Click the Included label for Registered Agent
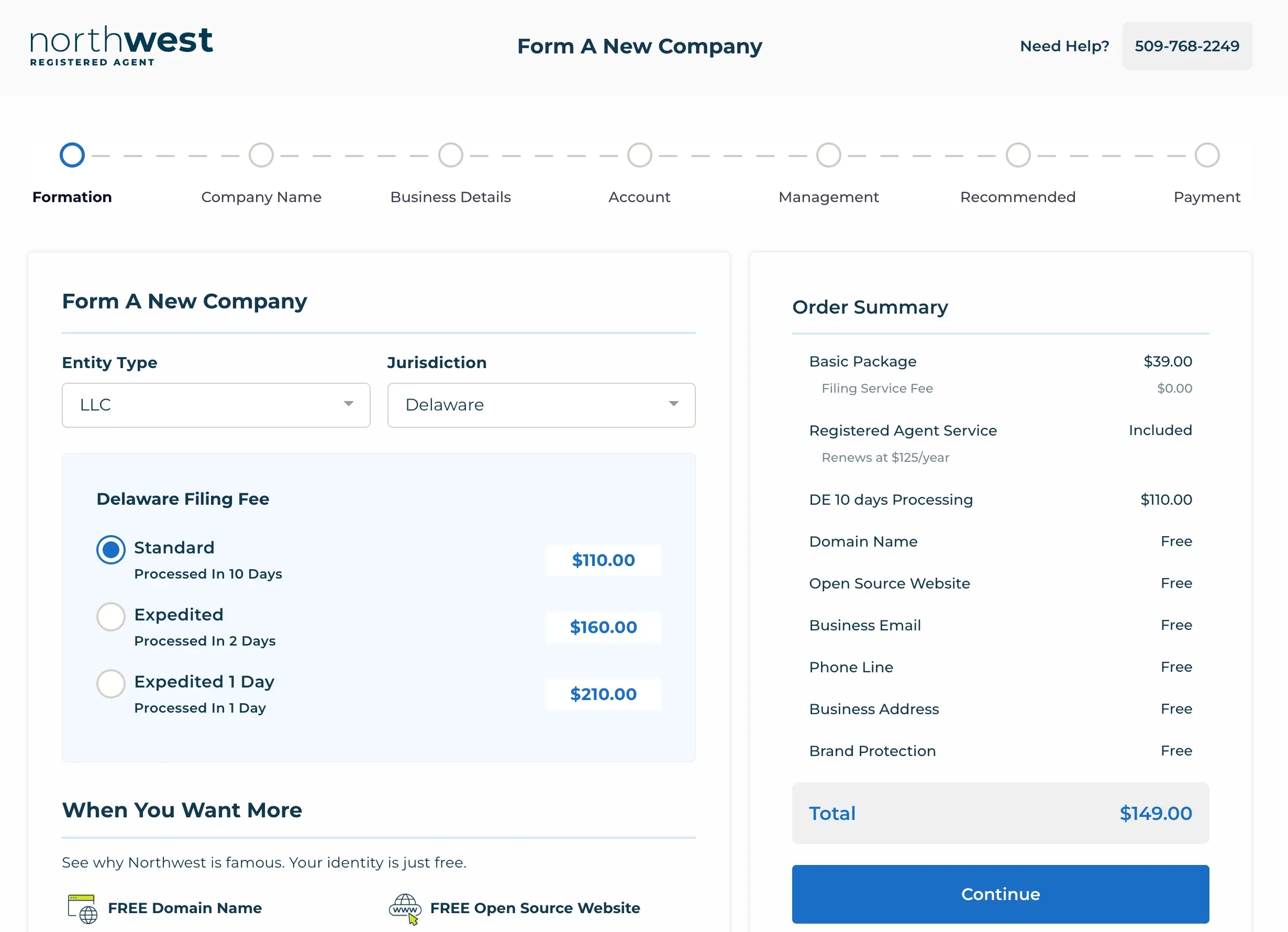 (1160, 430)
